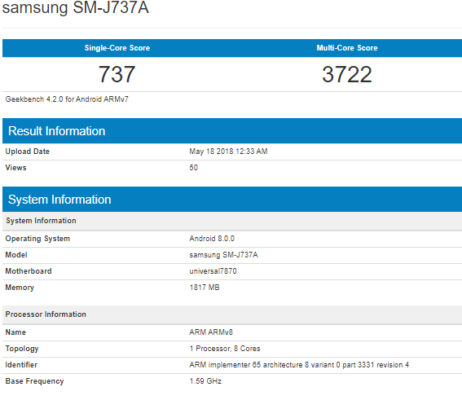
Task: Click the Views label
Action: pos(16,168)
